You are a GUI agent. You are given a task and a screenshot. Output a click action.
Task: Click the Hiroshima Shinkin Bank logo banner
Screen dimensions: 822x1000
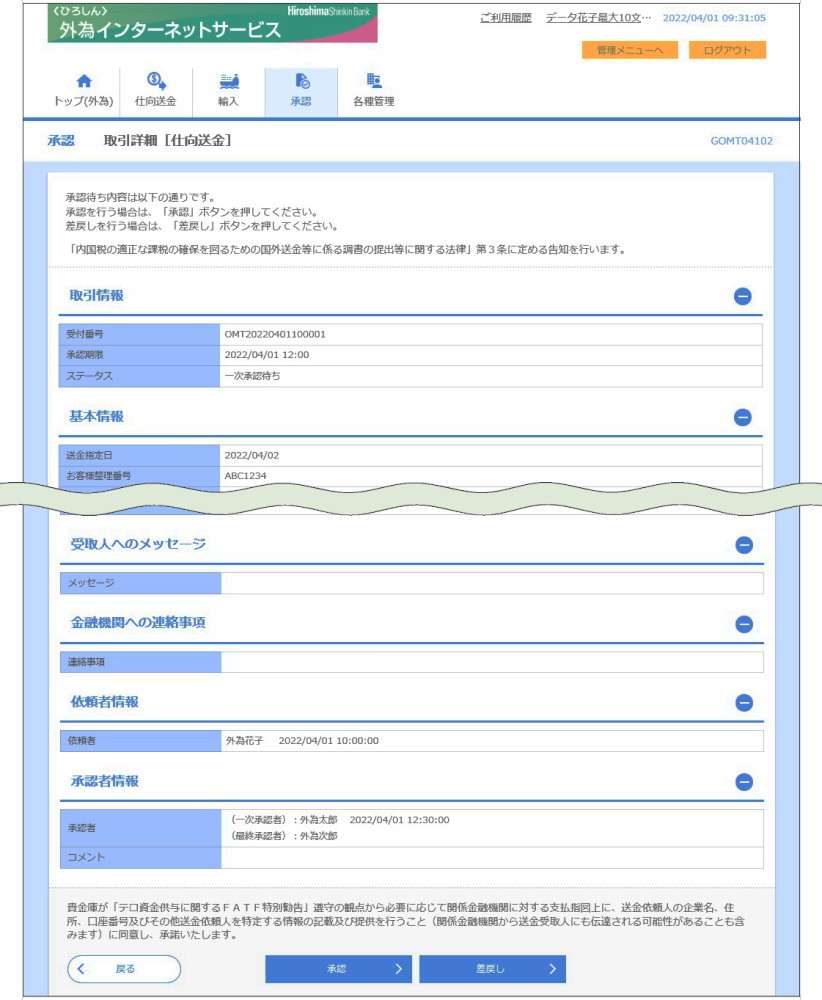point(212,23)
